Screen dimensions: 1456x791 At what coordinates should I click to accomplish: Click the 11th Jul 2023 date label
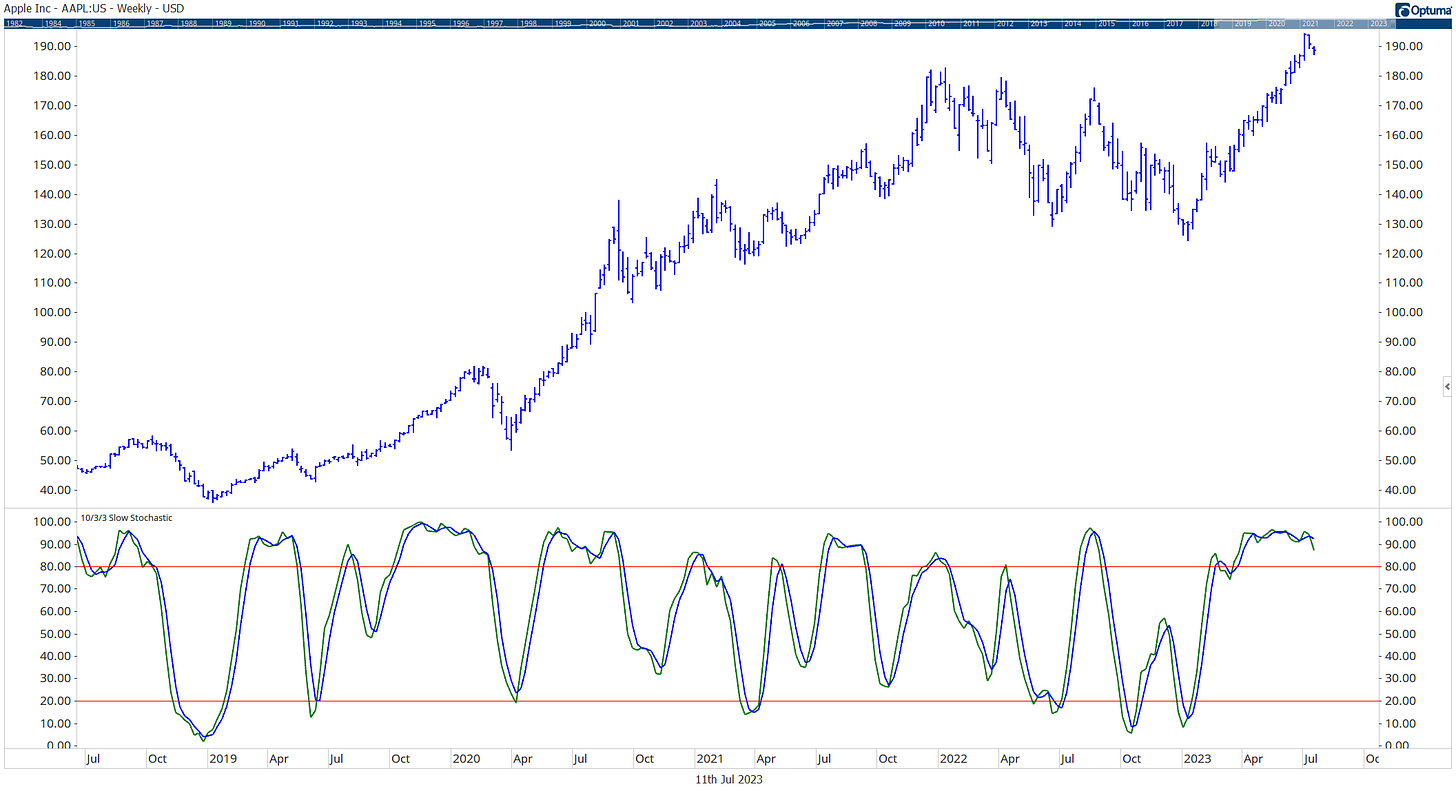click(x=727, y=778)
